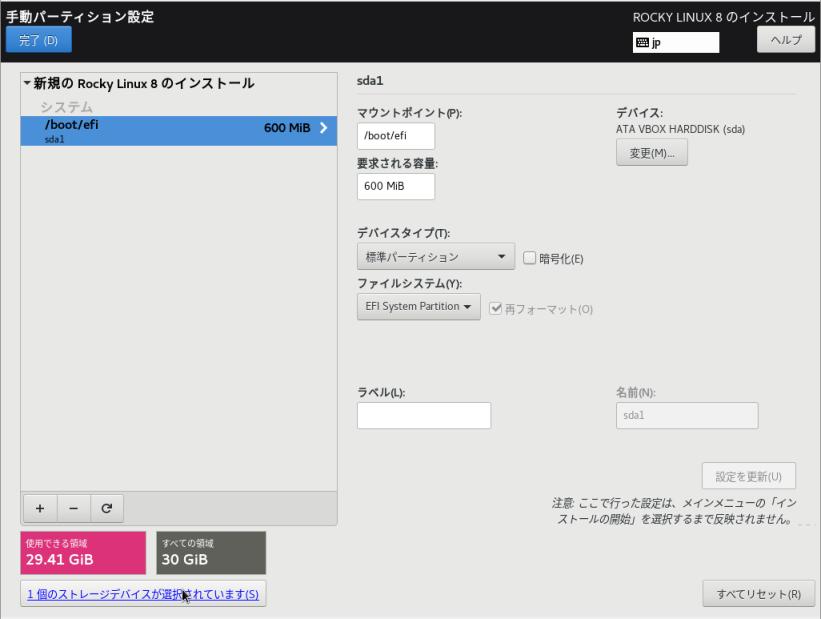Click the chevron arrow on /boot/efi row

click(x=324, y=128)
